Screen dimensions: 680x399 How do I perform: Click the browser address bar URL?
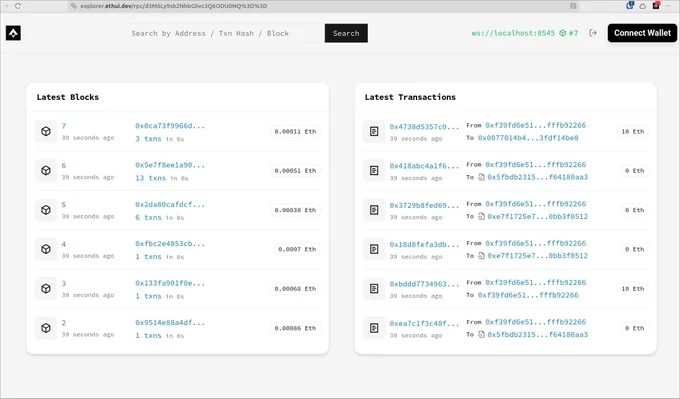point(173,6)
